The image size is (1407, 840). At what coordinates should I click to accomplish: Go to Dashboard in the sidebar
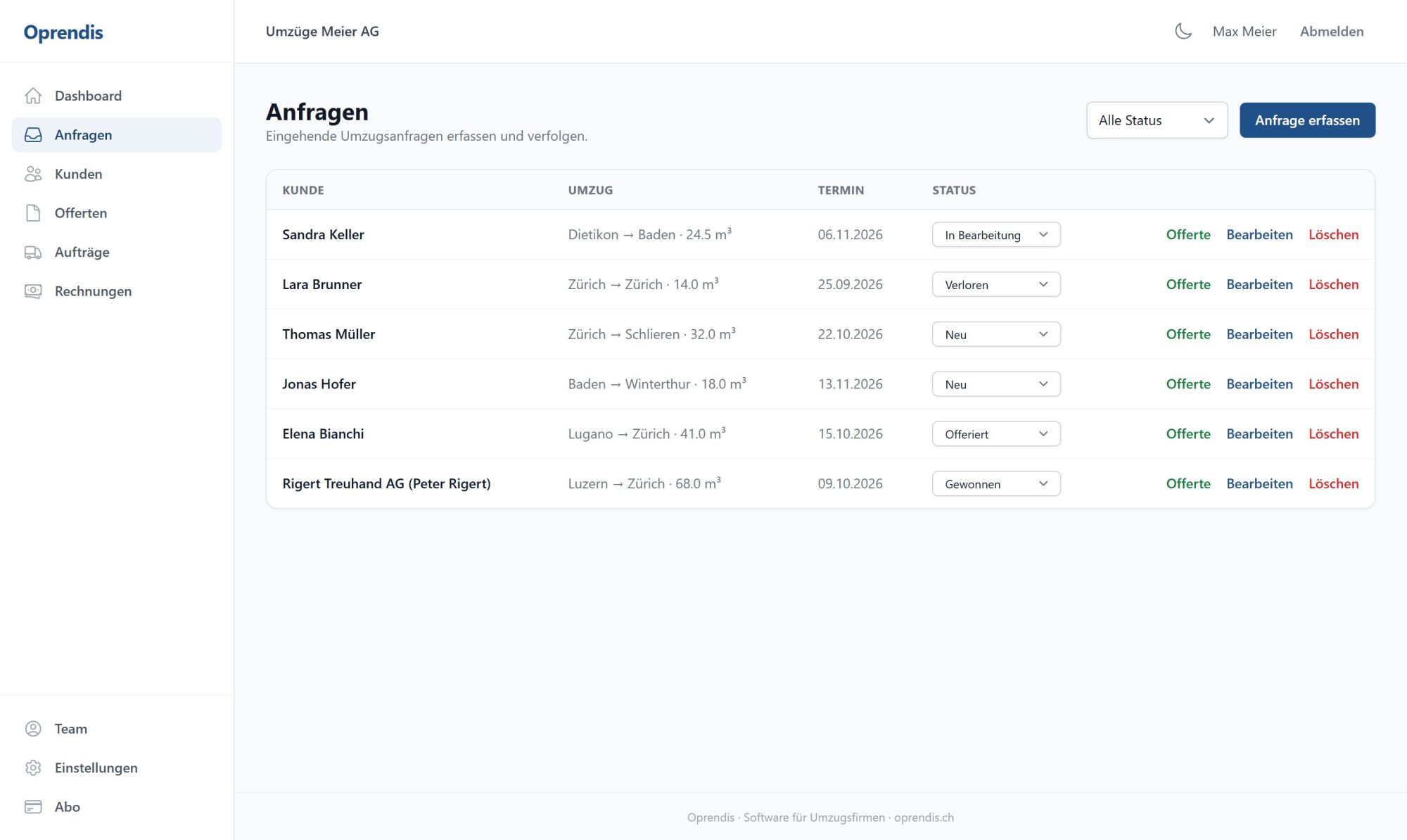pos(117,96)
